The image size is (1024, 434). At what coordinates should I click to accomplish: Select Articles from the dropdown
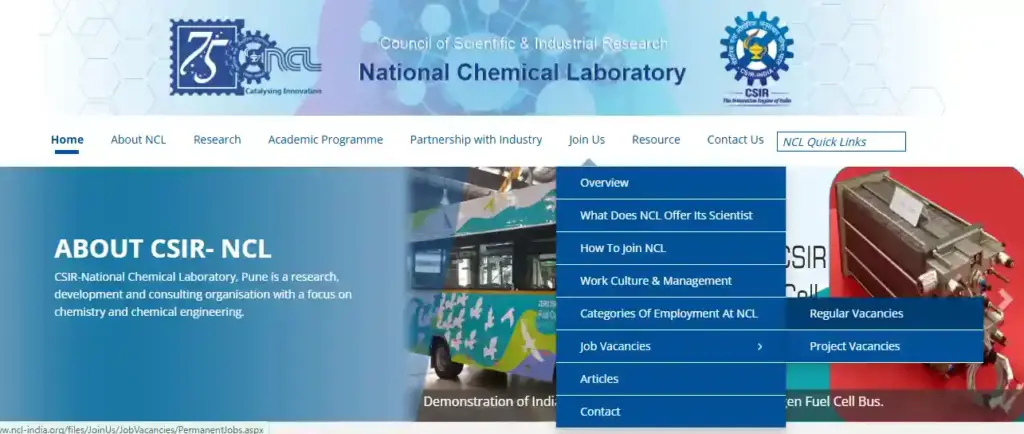pos(599,379)
